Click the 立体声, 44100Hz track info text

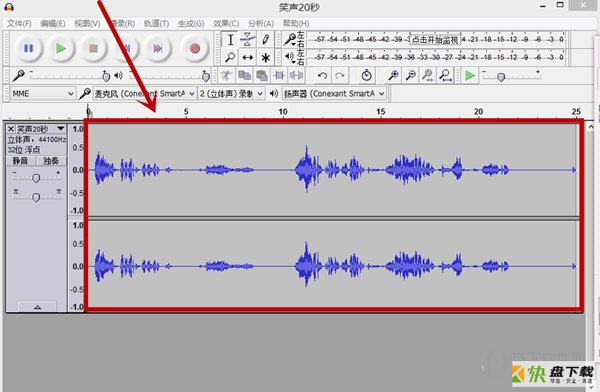pyautogui.click(x=37, y=139)
